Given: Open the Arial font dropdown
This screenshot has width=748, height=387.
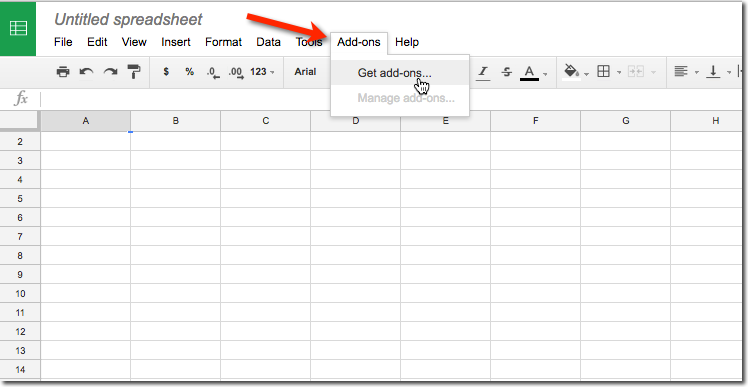Looking at the screenshot, I should tap(305, 72).
